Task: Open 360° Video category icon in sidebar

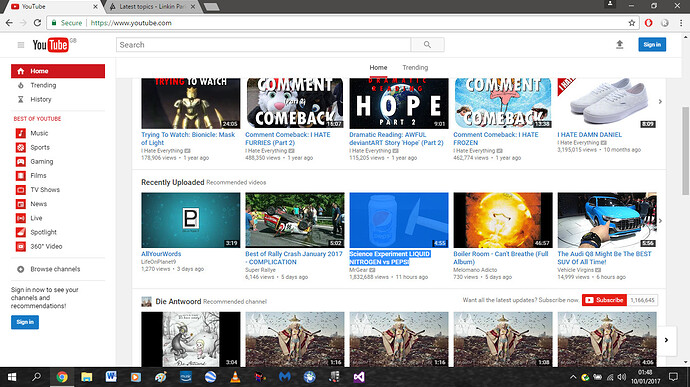Action: [x=21, y=247]
